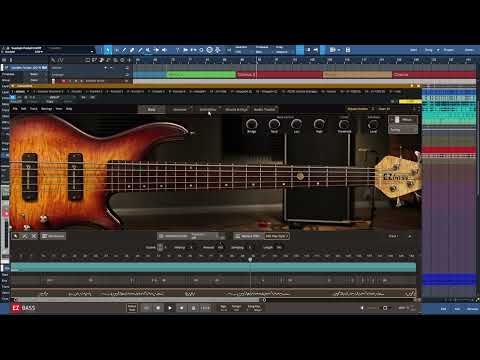480x360 pixels.
Task: Open the EZbass View menu
Action: click(x=59, y=109)
